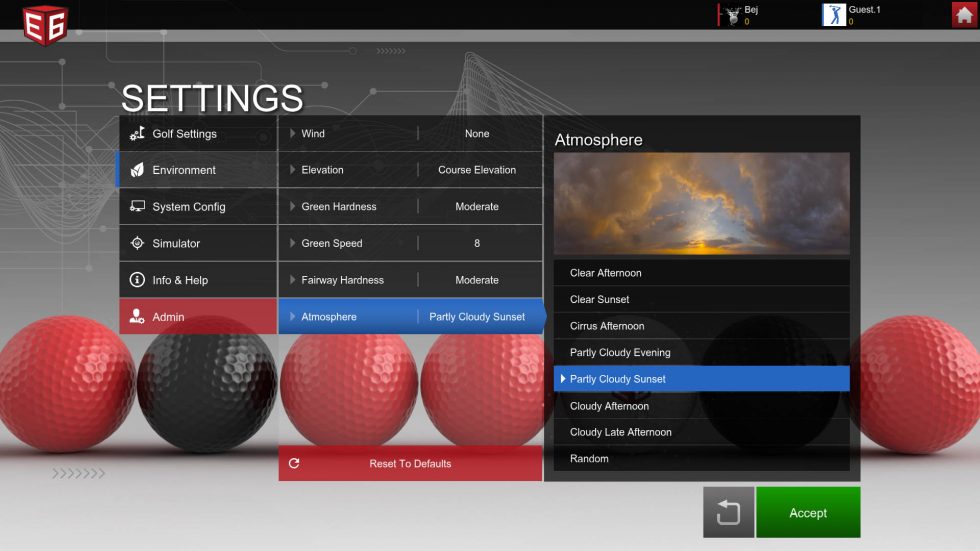This screenshot has width=980, height=551.
Task: Choose Random atmosphere
Action: pyautogui.click(x=701, y=458)
